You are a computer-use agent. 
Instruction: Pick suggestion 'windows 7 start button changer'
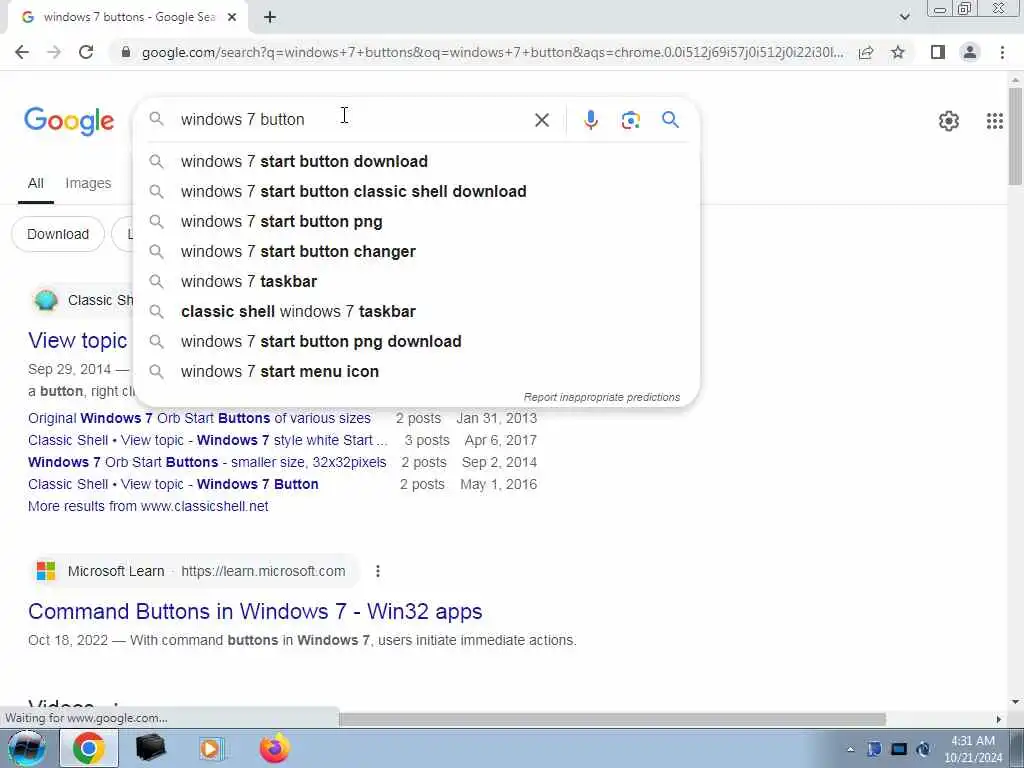tap(417, 251)
